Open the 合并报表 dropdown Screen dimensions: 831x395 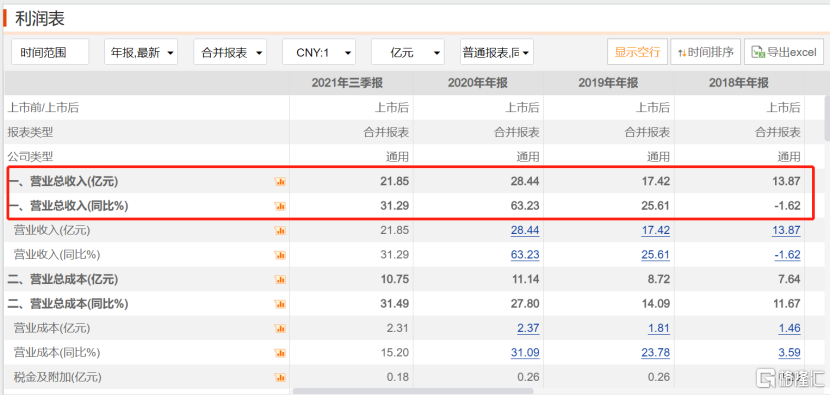tap(230, 52)
